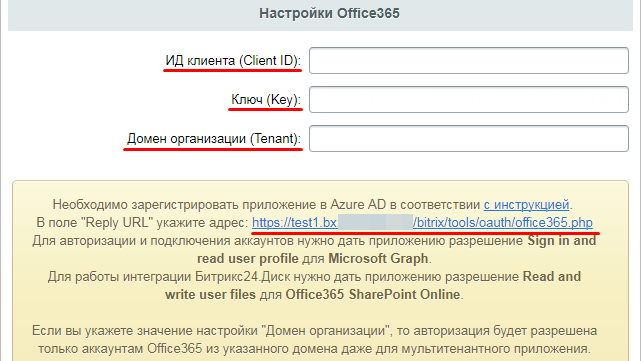Click the 'Office365 SharePoint Online' bold text
Image resolution: width=641 pixels, height=361 pixels.
coord(373,294)
